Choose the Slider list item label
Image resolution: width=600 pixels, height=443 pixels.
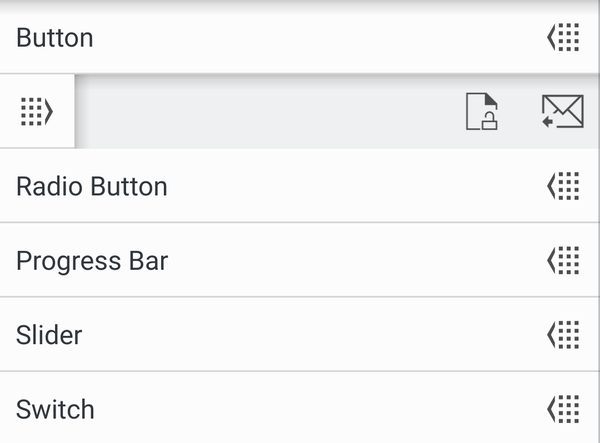point(49,334)
